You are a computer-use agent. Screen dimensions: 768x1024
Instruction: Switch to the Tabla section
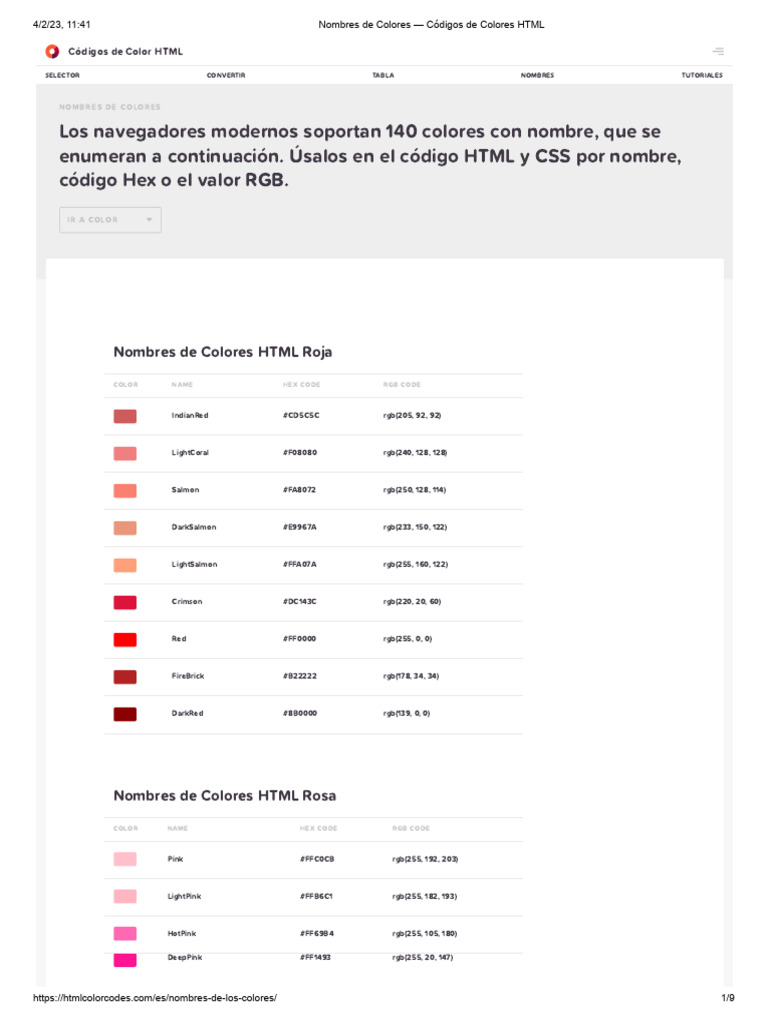coord(383,75)
